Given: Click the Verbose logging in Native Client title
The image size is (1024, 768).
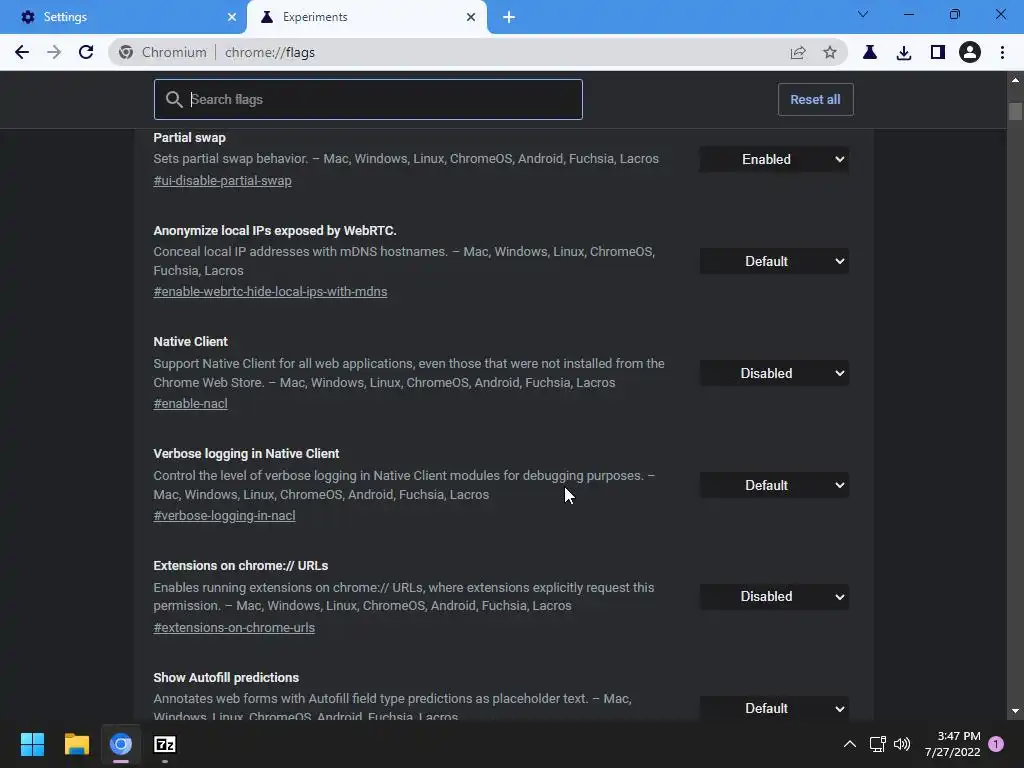Looking at the screenshot, I should (x=246, y=454).
